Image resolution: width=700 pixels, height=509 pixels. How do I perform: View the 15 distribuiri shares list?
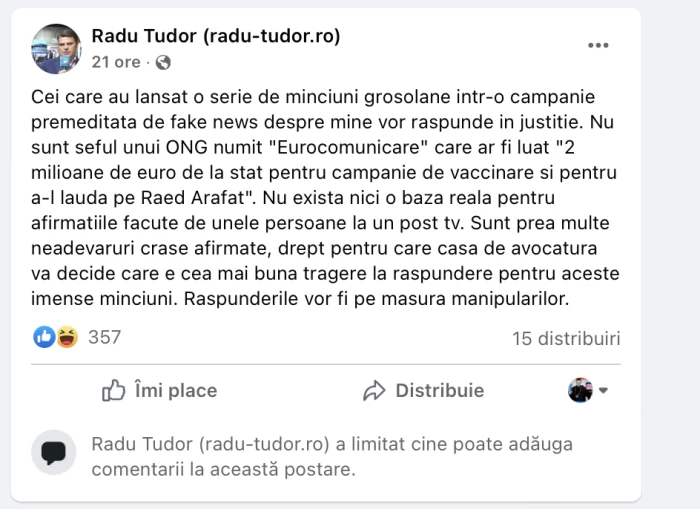click(566, 338)
